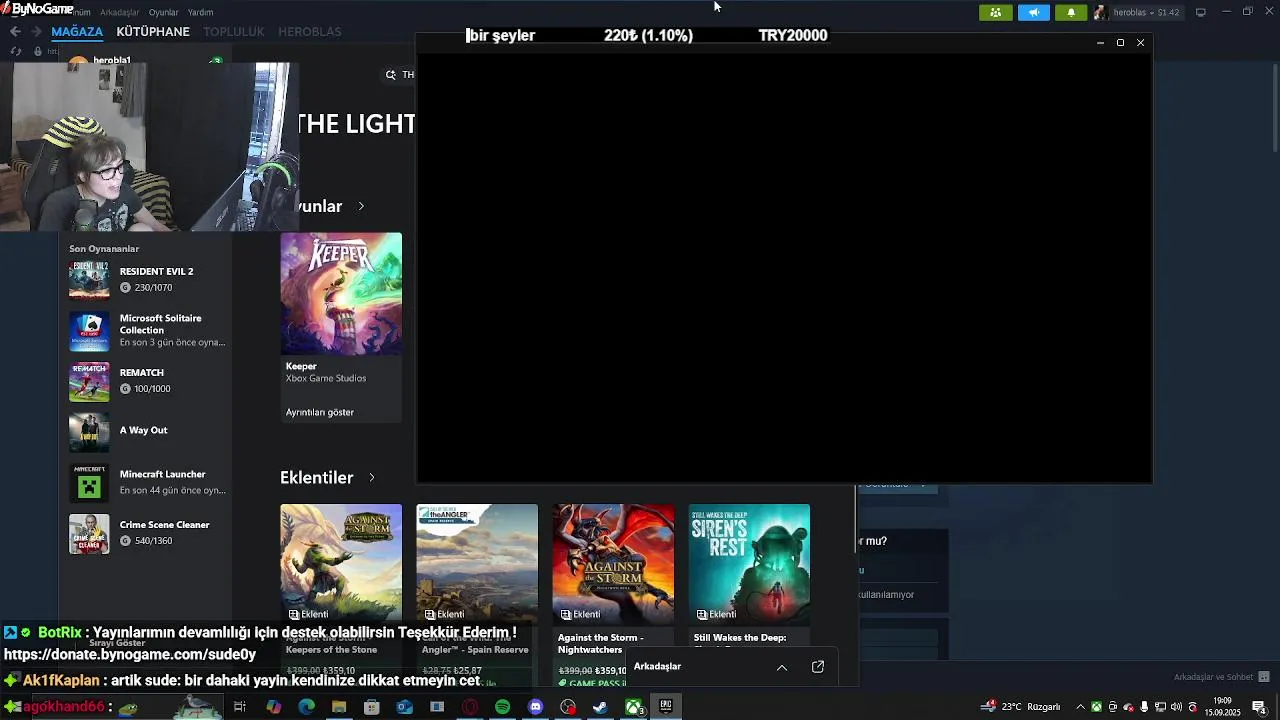Image resolution: width=1280 pixels, height=720 pixels.
Task: Open Outlook from the taskbar
Action: (404, 707)
